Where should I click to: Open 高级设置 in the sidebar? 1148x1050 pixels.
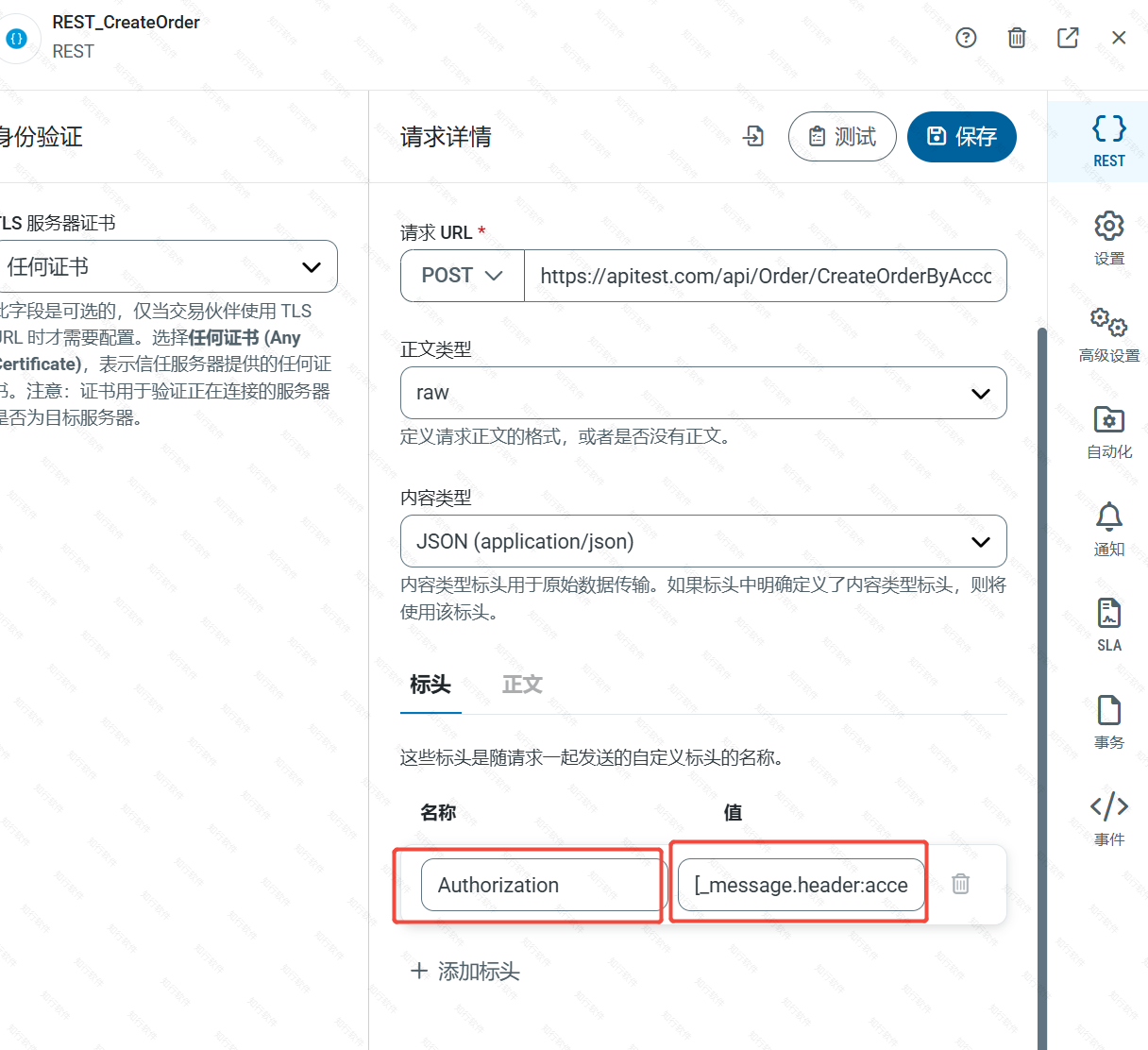1109,334
